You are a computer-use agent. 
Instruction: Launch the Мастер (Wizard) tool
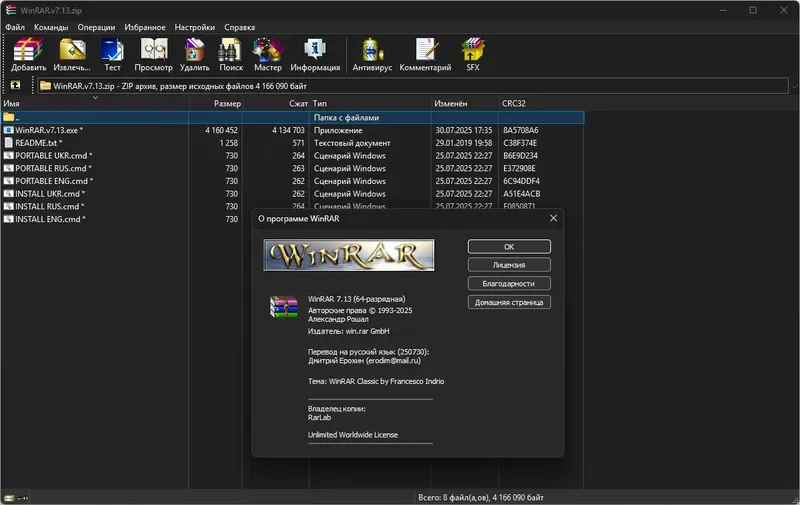pos(268,54)
